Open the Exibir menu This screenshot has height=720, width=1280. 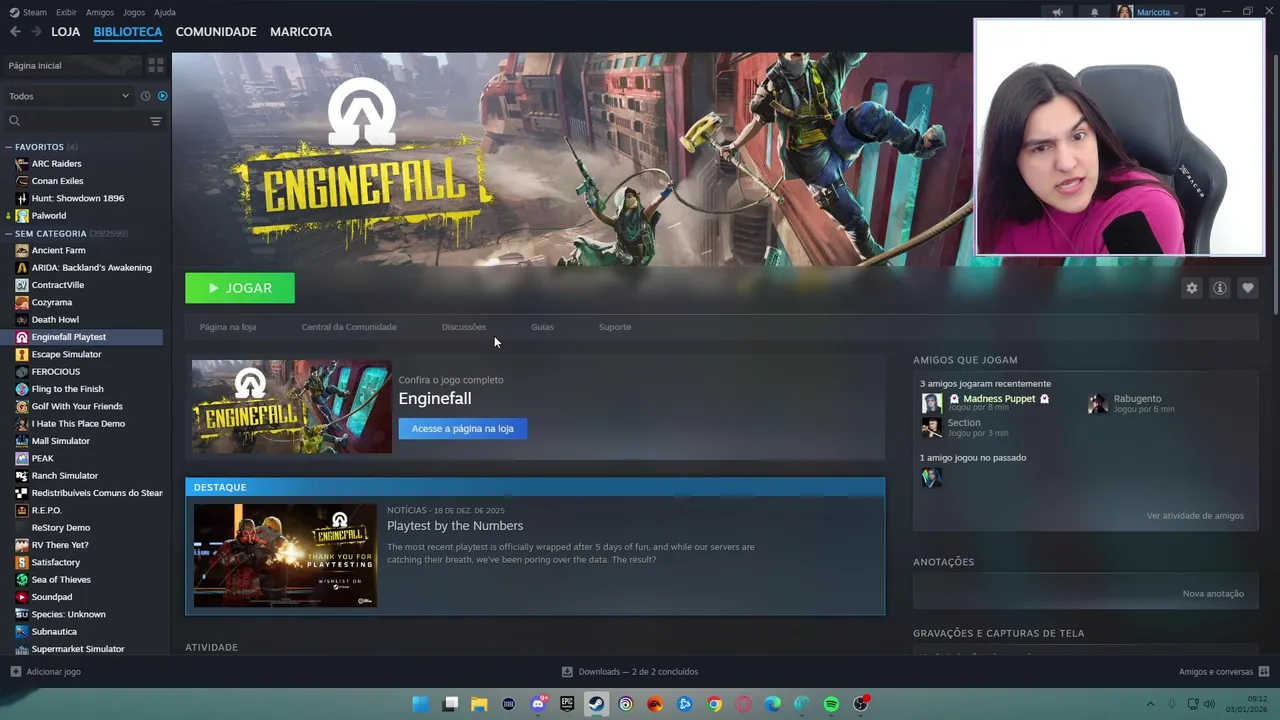66,12
